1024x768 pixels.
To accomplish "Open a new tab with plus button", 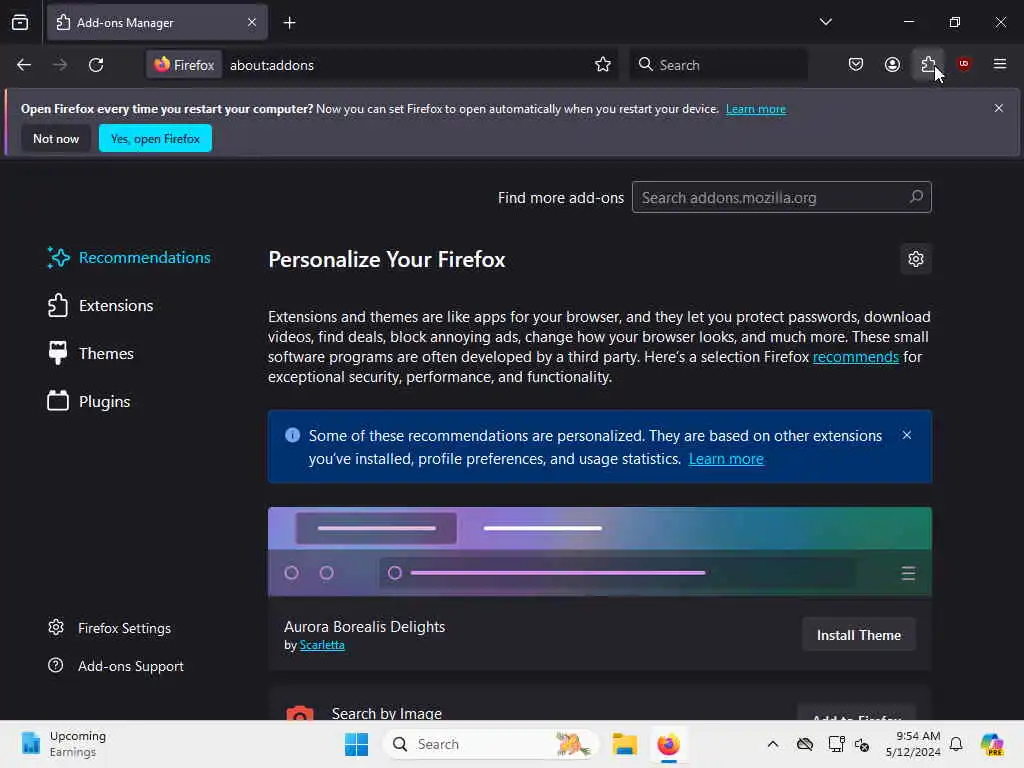I will click(x=289, y=23).
